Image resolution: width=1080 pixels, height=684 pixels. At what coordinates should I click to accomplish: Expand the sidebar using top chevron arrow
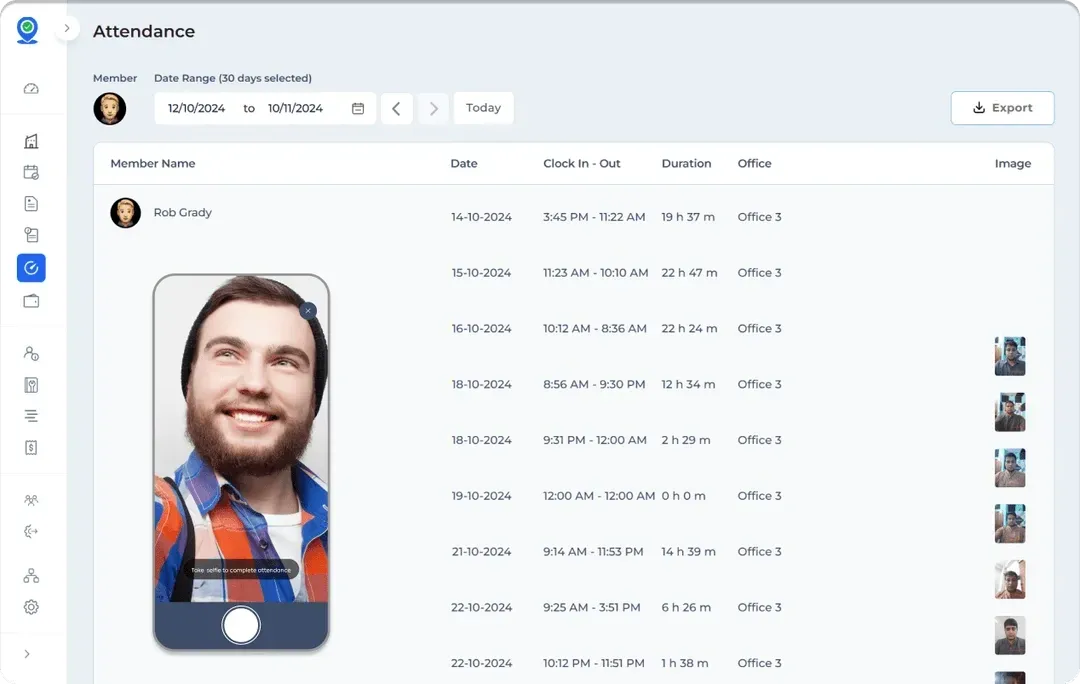click(x=67, y=29)
